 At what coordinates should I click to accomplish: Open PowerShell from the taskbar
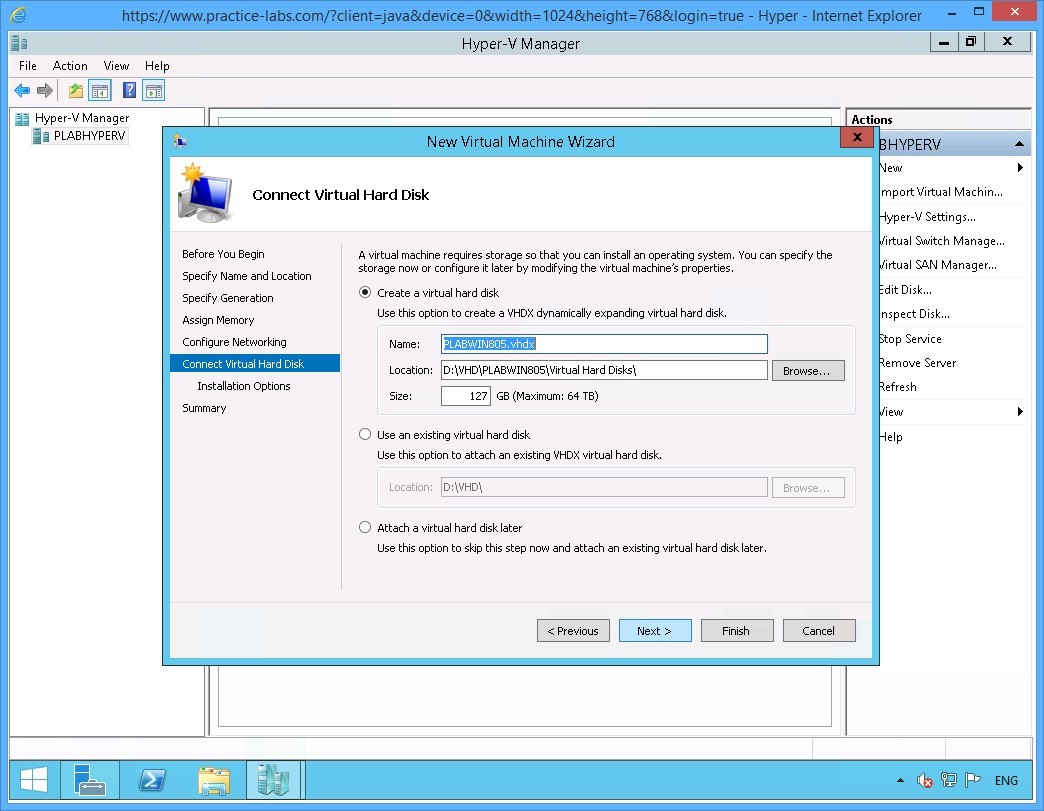pos(152,780)
